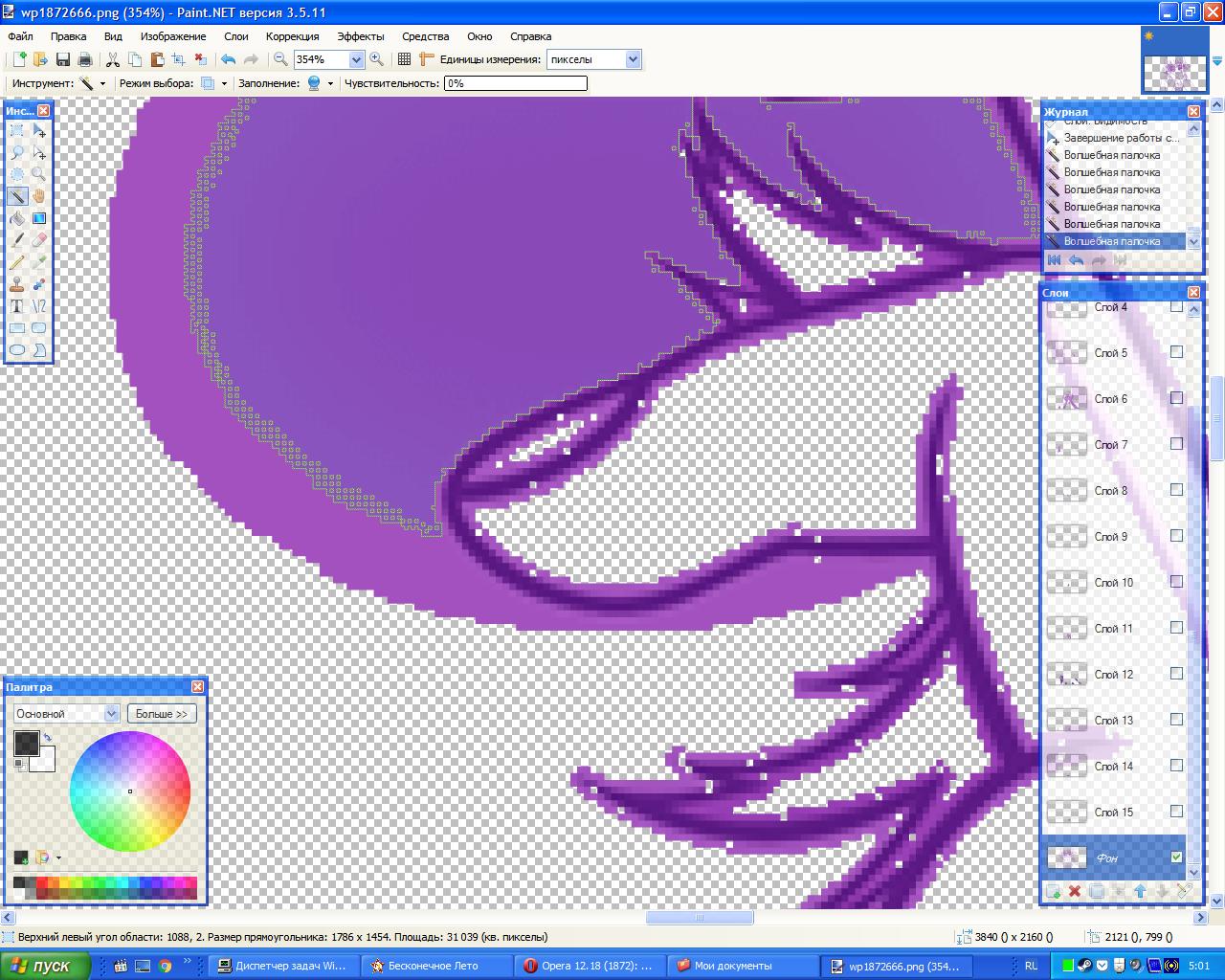1225x980 pixels.
Task: Select the Zoom magnifier tool in toolbox
Action: [x=39, y=175]
